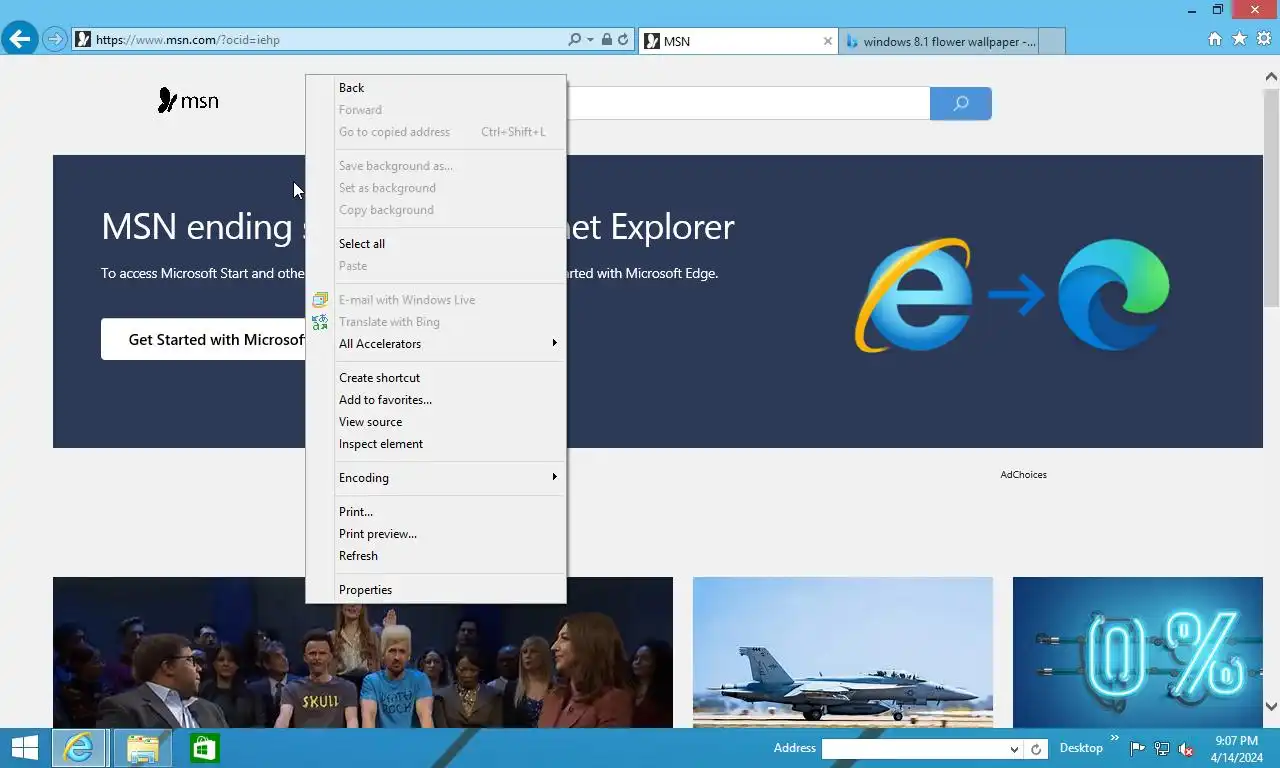Click the AdChoices link
This screenshot has width=1280, height=768.
pyautogui.click(x=1023, y=475)
